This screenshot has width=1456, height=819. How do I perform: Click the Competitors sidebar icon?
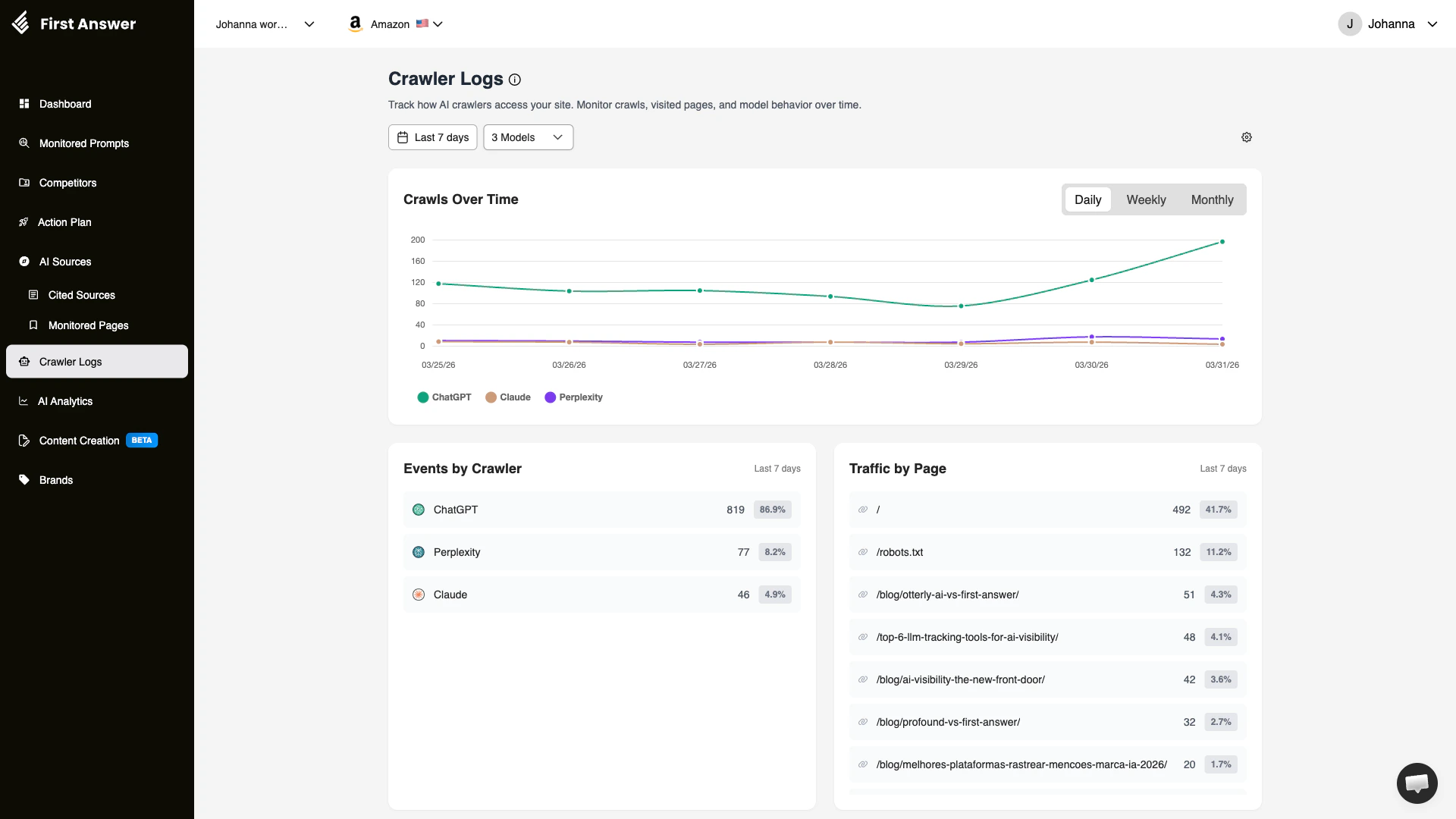24,183
